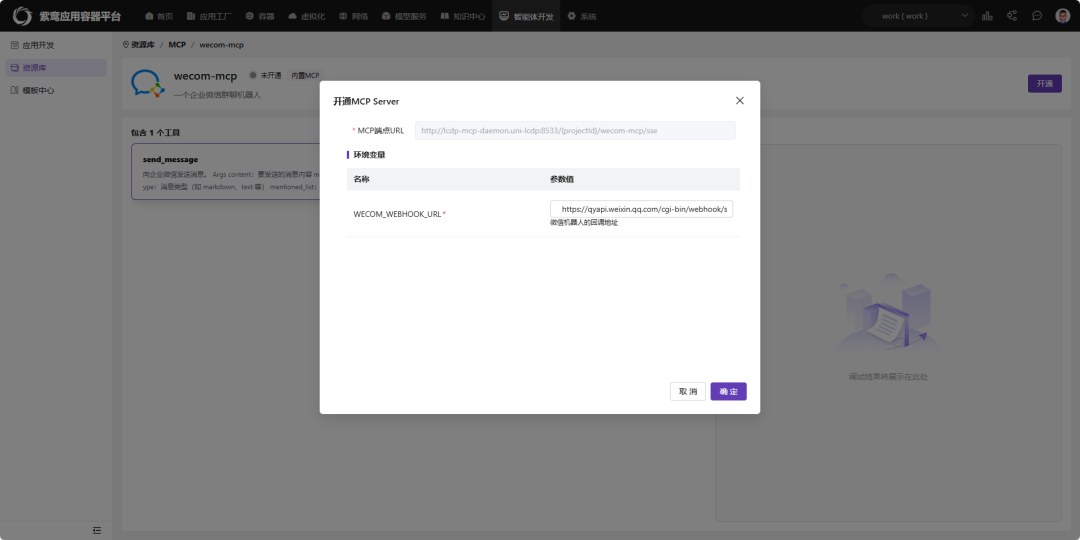The image size is (1080, 540).
Task: Select 应用开发 in the sidebar
Action: pyautogui.click(x=38, y=45)
